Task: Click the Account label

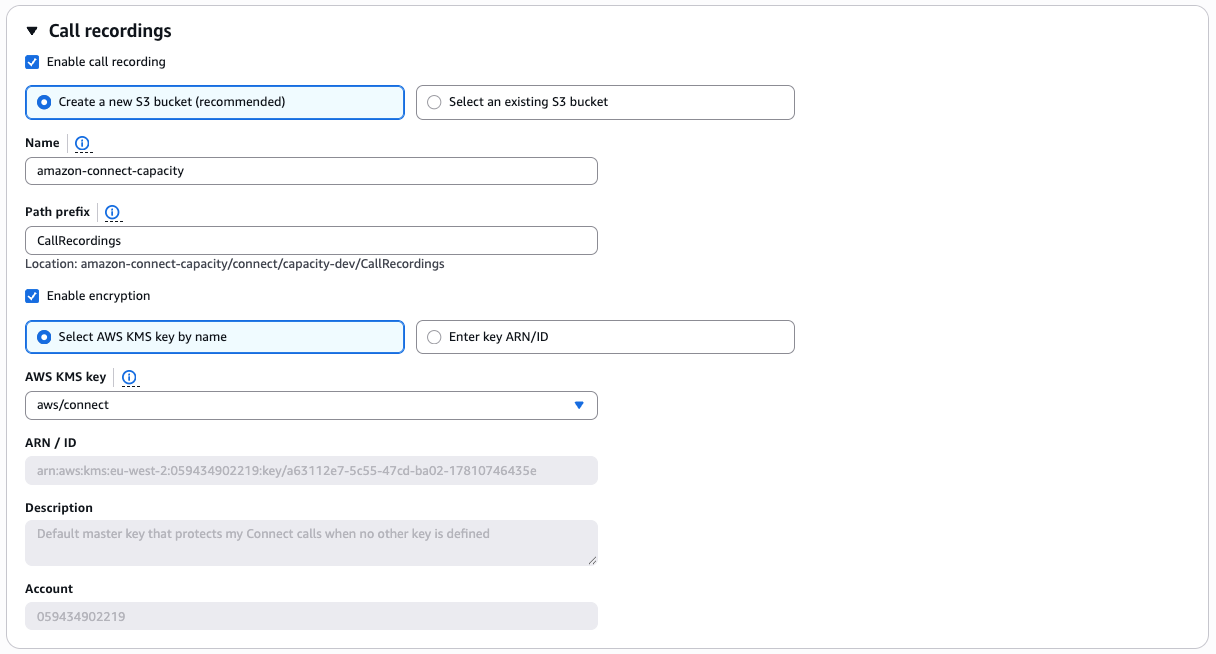Action: click(x=49, y=589)
